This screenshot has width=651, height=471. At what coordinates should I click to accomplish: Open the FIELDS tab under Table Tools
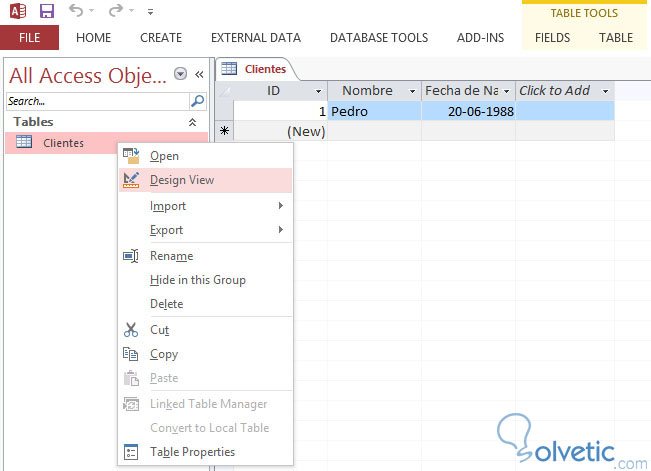pos(552,38)
